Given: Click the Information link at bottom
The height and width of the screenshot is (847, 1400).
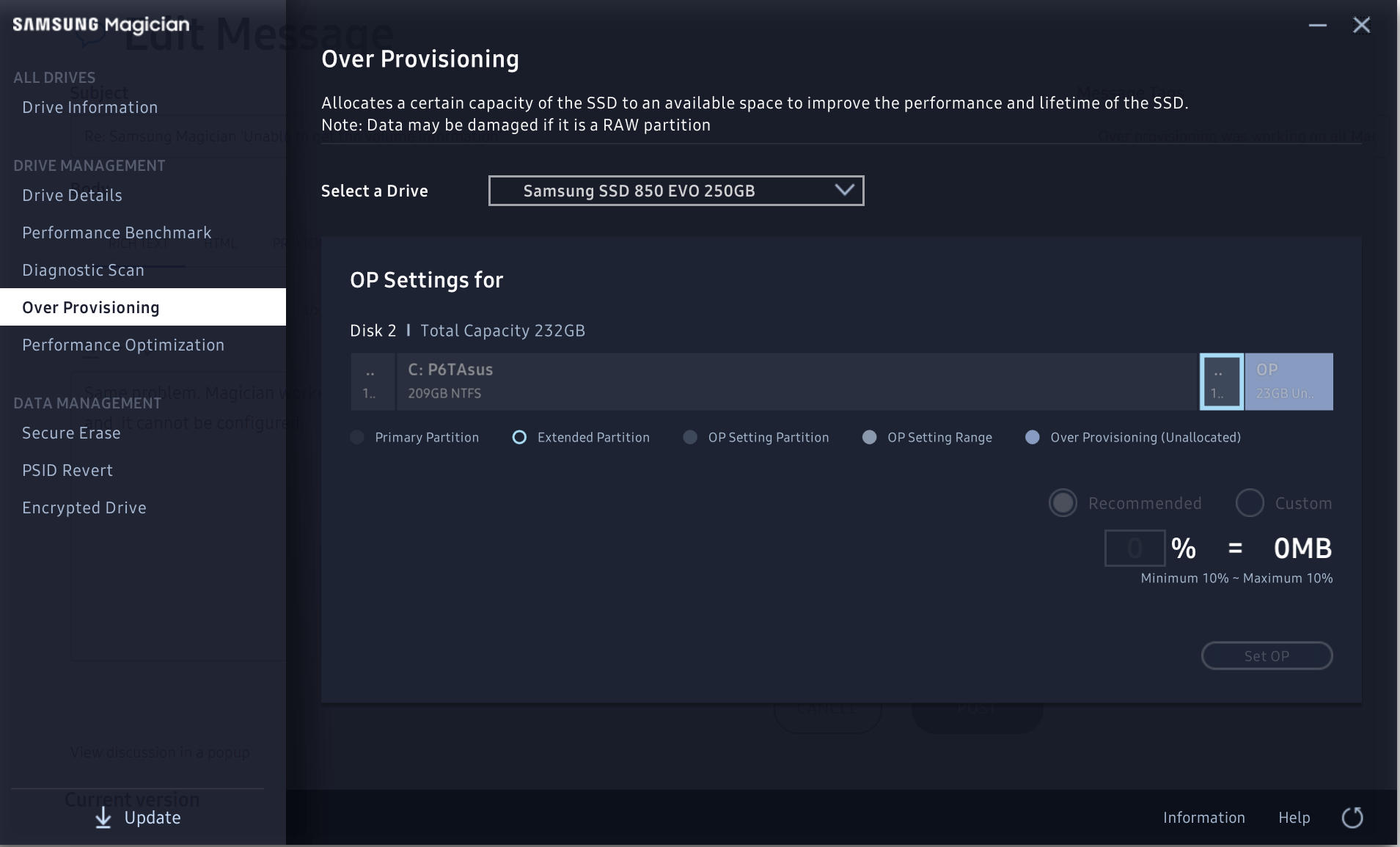Looking at the screenshot, I should tap(1203, 818).
